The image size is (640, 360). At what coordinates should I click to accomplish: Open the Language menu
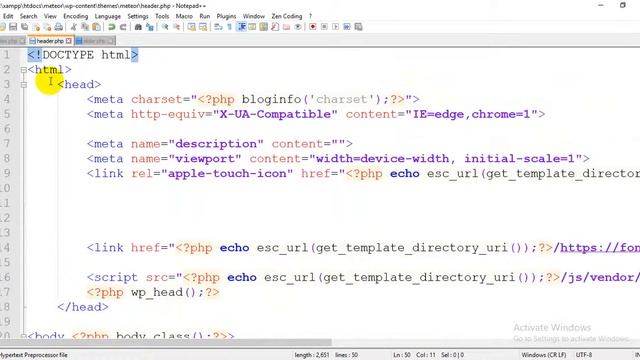coord(108,16)
